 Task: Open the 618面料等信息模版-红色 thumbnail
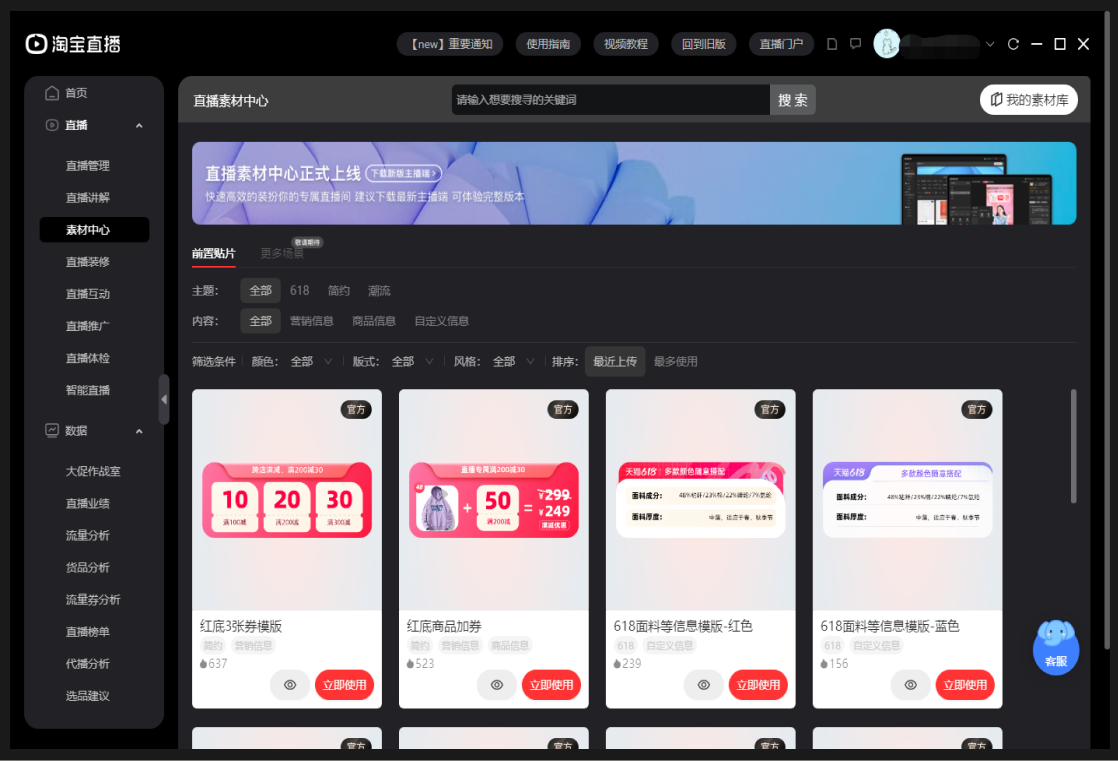click(700, 499)
